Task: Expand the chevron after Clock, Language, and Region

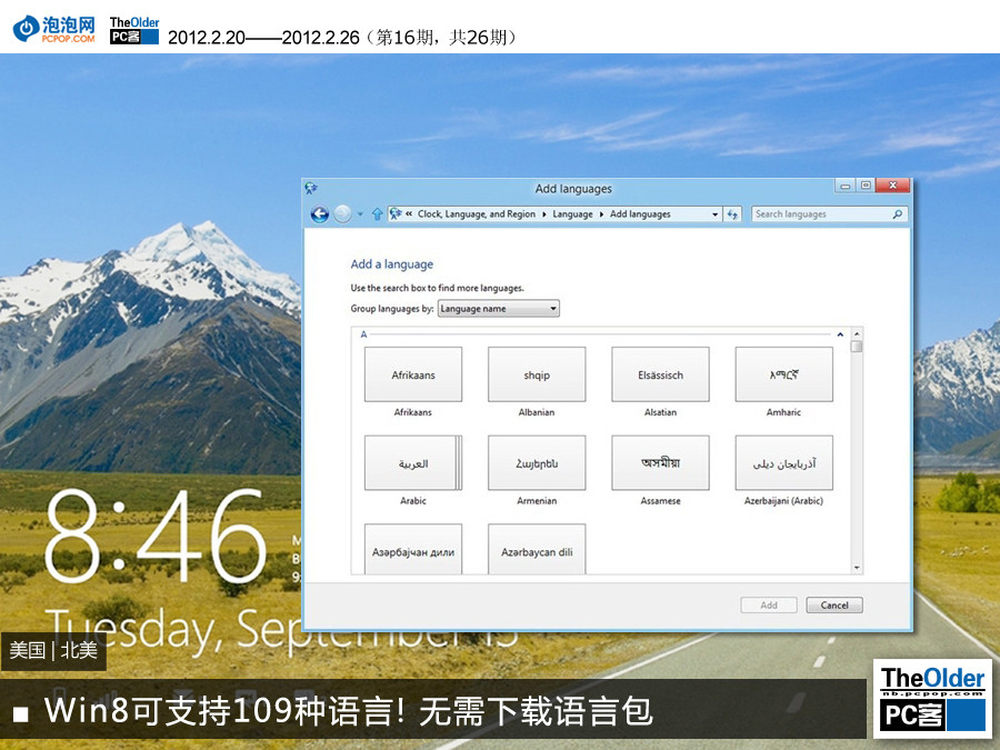Action: pyautogui.click(x=544, y=214)
